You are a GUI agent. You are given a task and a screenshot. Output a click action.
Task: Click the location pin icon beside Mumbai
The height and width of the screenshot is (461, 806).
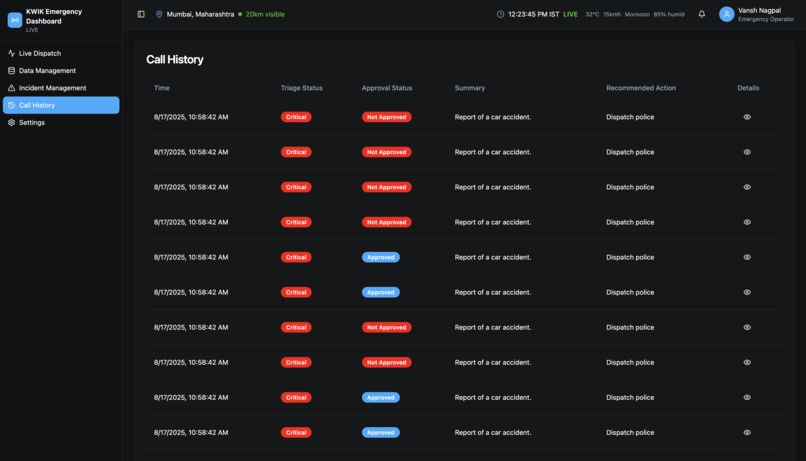159,14
